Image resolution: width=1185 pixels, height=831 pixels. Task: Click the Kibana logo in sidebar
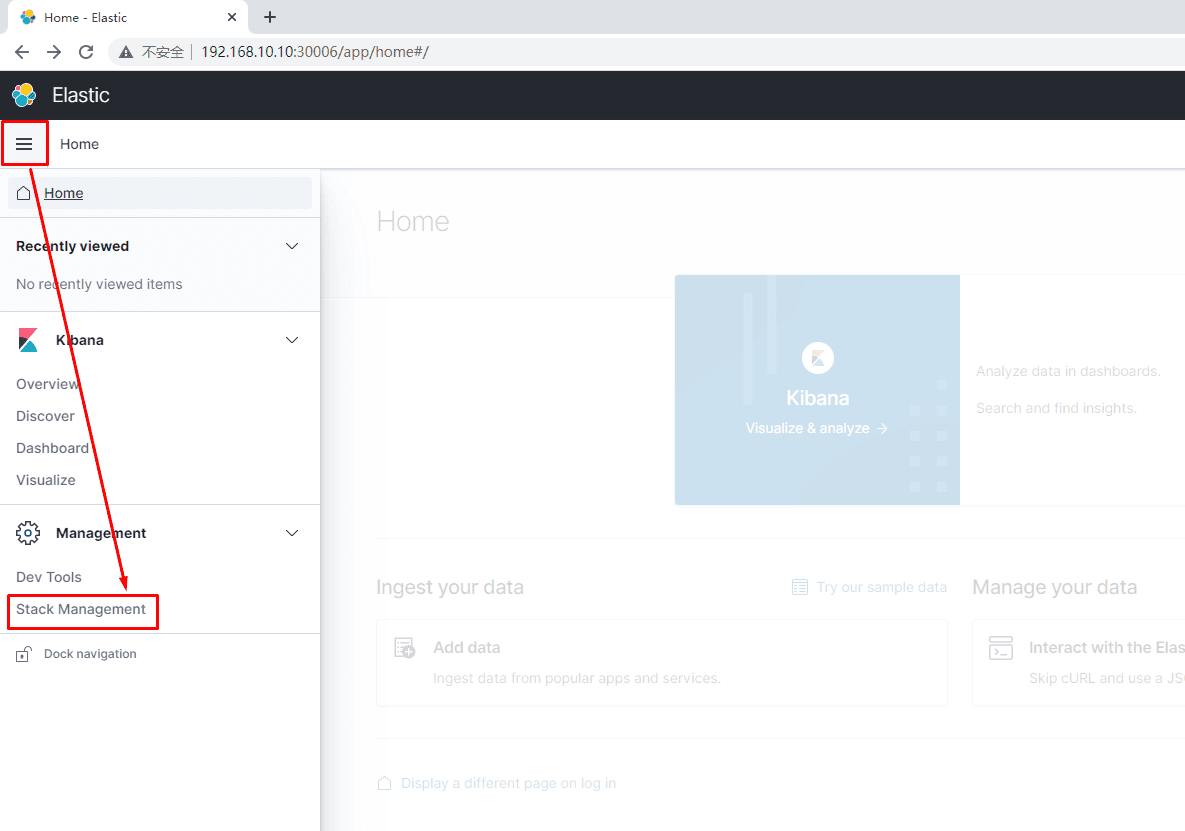(x=28, y=340)
